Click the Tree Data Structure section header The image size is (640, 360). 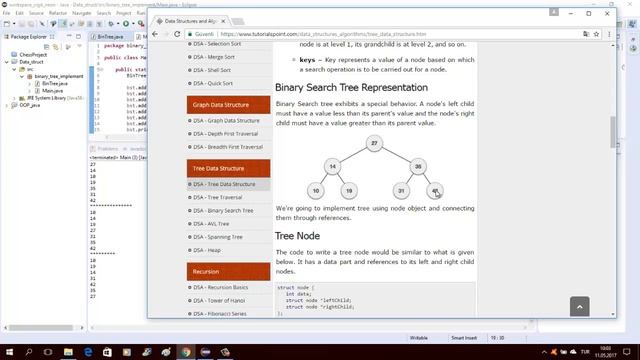[x=229, y=169]
